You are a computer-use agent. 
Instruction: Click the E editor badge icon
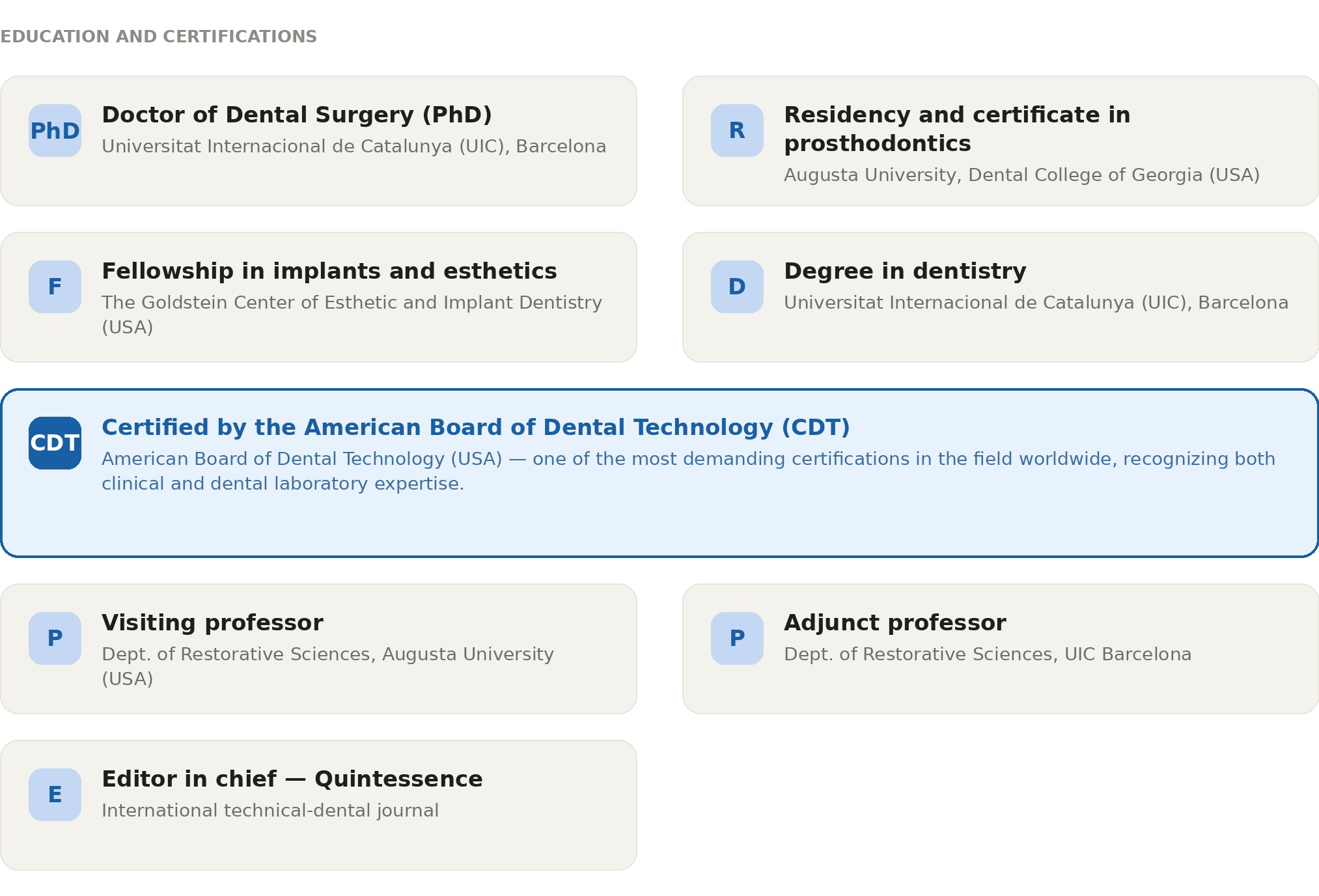(55, 794)
